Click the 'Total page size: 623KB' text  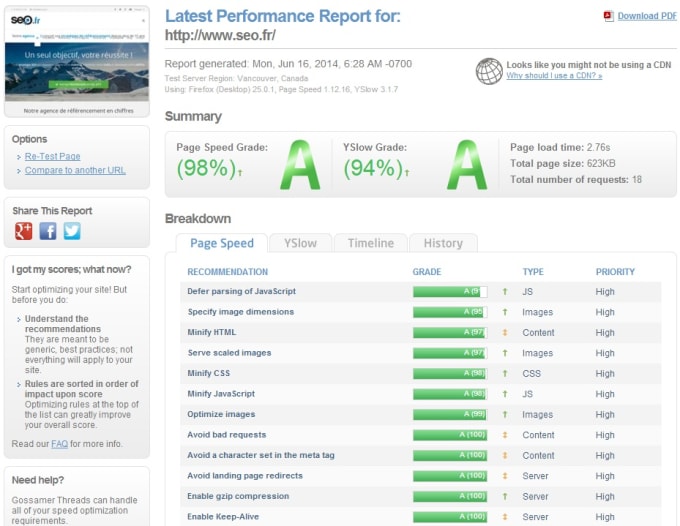point(562,163)
